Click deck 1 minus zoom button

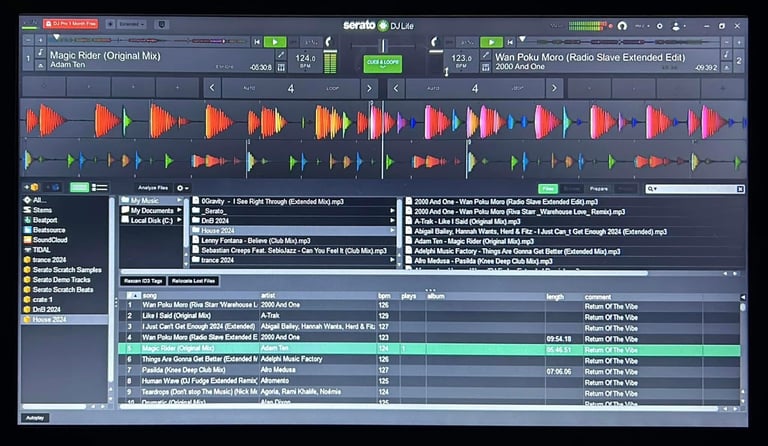point(28,40)
